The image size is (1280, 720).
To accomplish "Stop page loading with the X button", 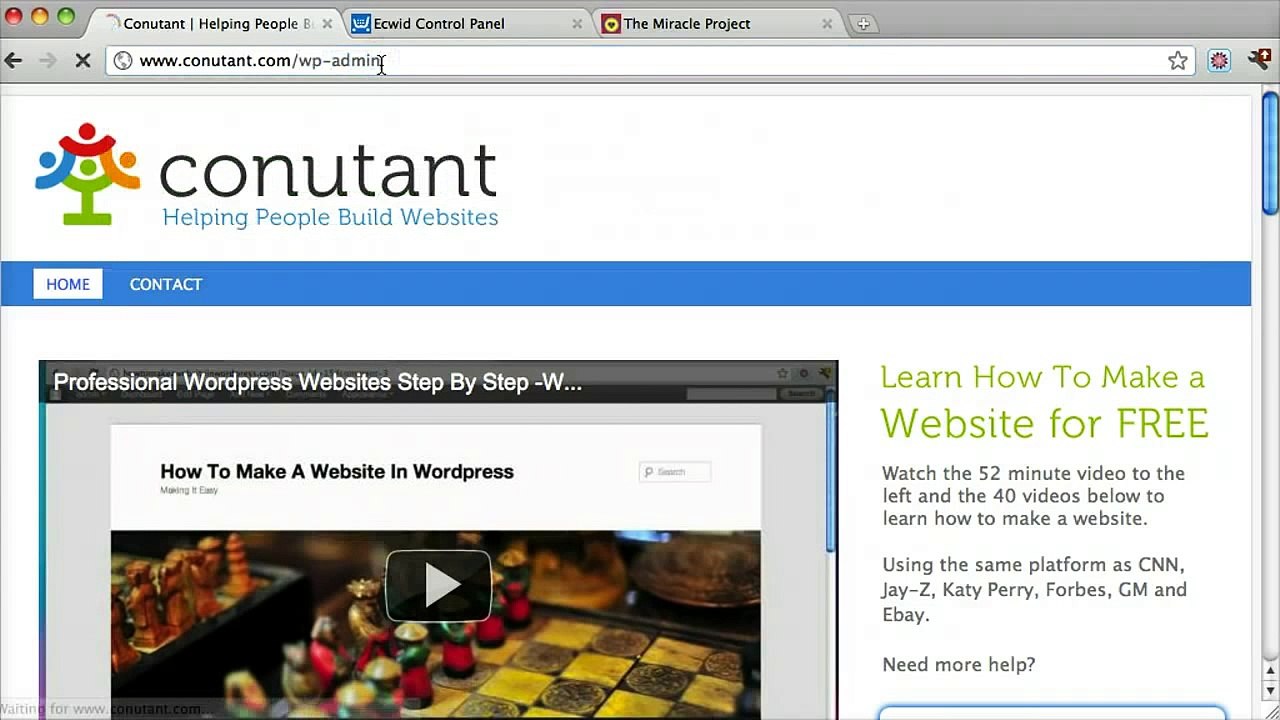I will [x=83, y=61].
